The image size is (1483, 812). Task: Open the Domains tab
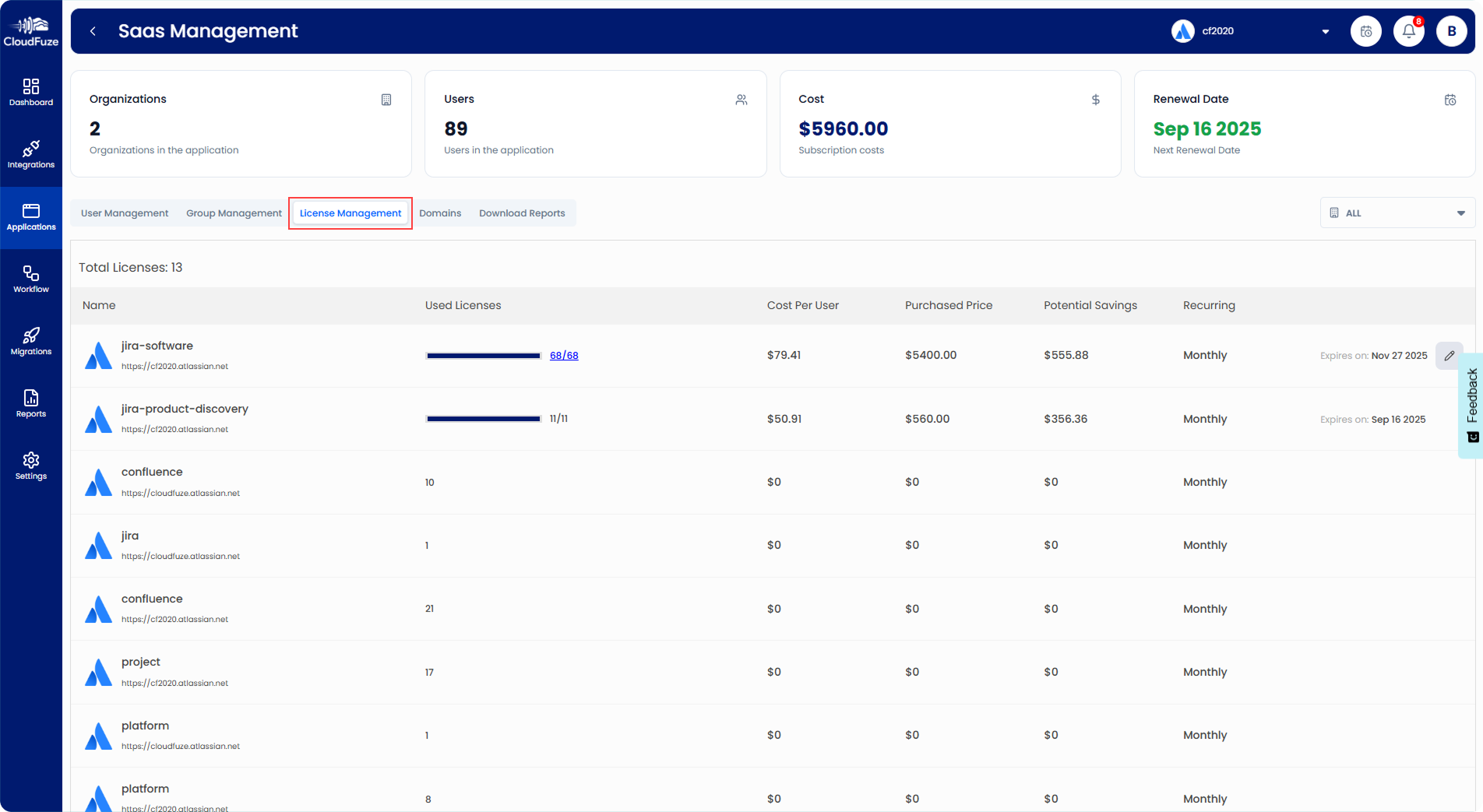coord(440,213)
